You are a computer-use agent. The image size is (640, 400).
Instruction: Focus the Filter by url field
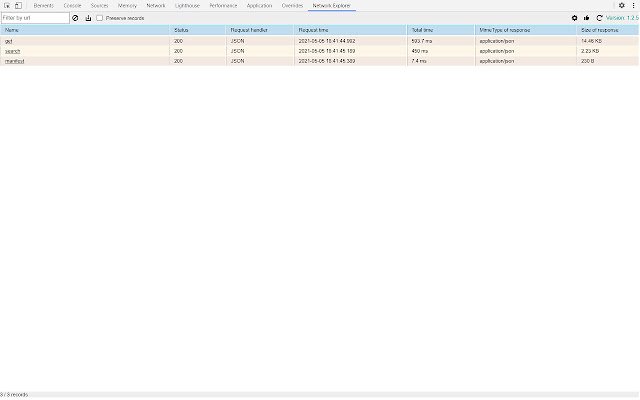36,18
